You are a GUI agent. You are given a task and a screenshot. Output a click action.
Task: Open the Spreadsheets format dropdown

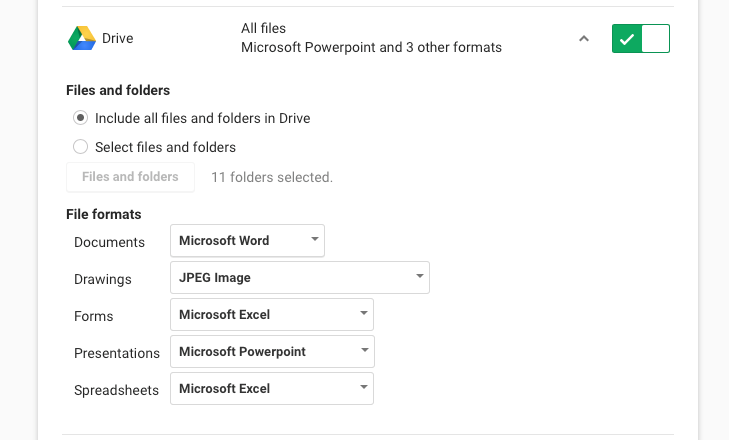272,388
